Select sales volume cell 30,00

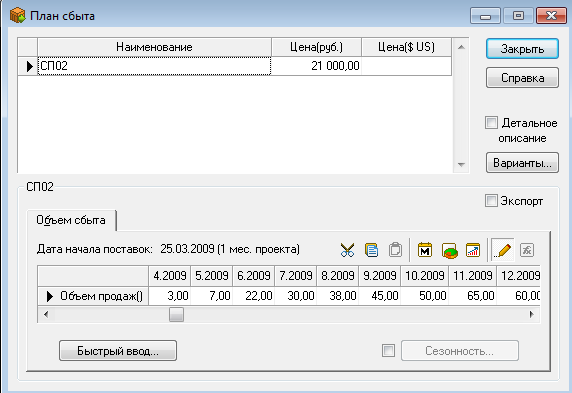point(295,296)
